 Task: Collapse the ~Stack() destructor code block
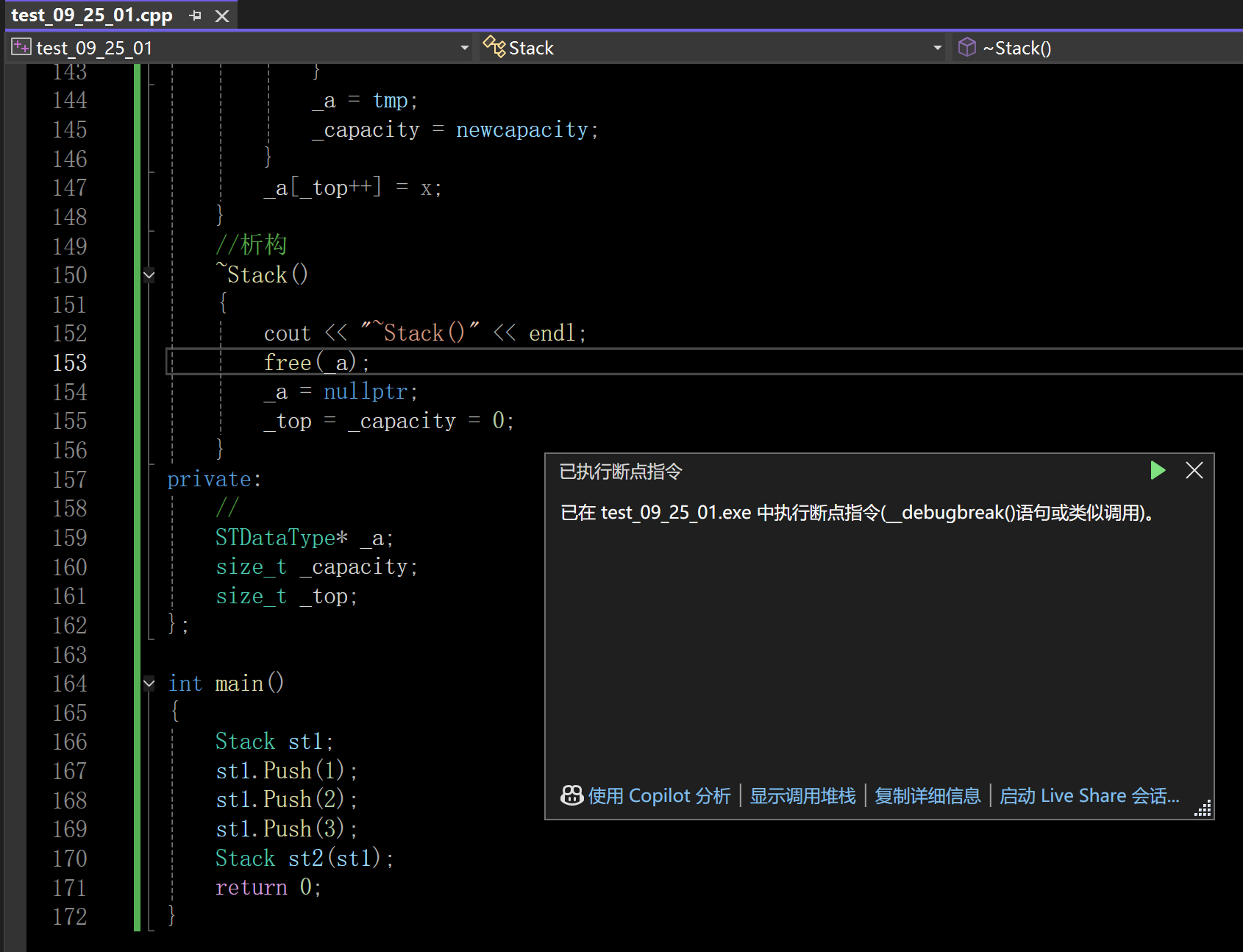tap(149, 275)
